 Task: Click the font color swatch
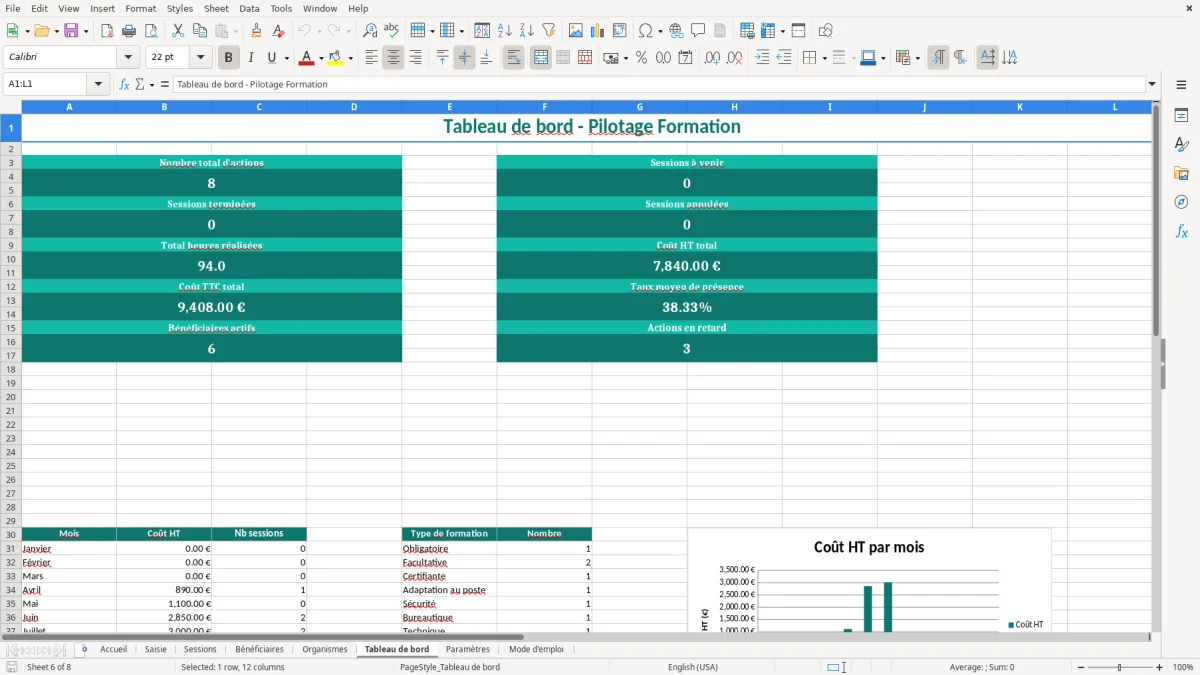click(x=307, y=58)
